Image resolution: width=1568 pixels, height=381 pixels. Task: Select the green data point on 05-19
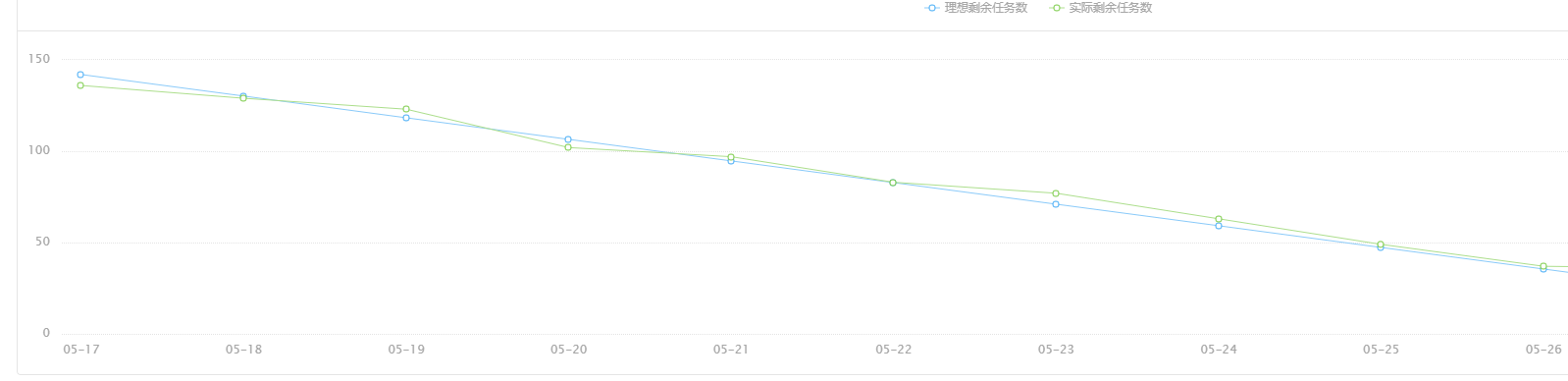(x=406, y=109)
